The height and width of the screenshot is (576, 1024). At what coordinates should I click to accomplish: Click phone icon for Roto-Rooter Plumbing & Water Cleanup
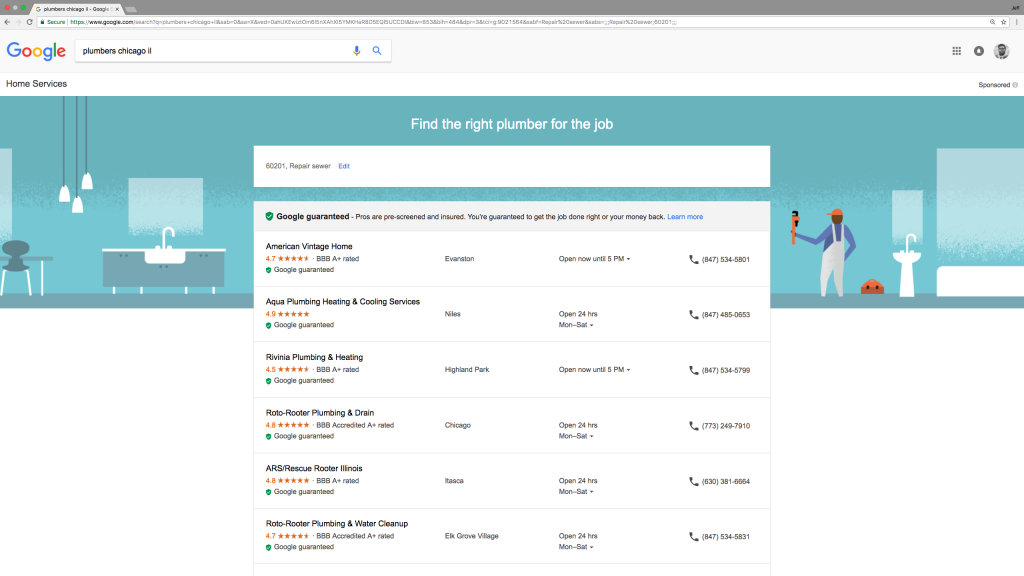pos(694,536)
